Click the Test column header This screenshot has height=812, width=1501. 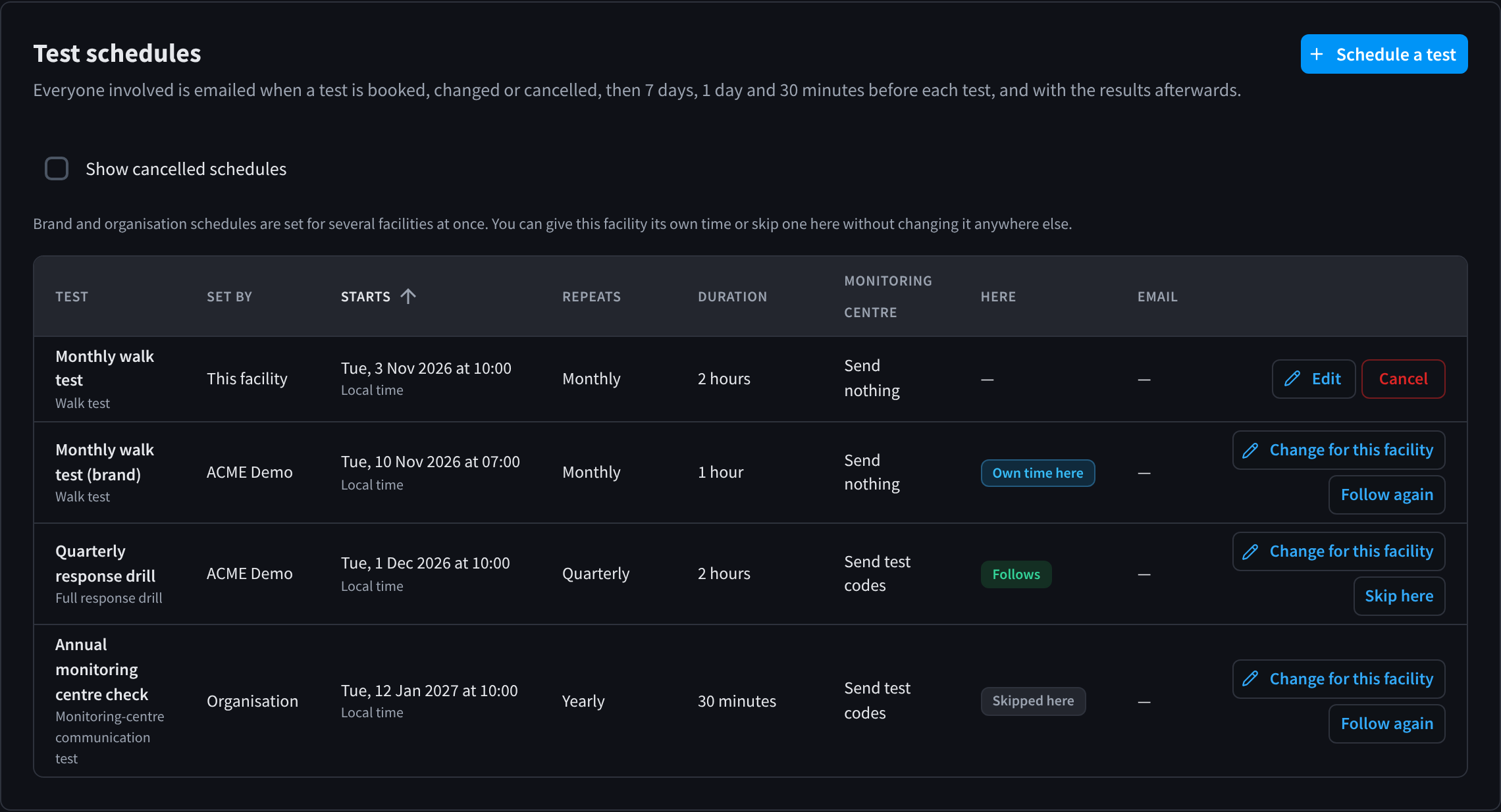(x=72, y=297)
